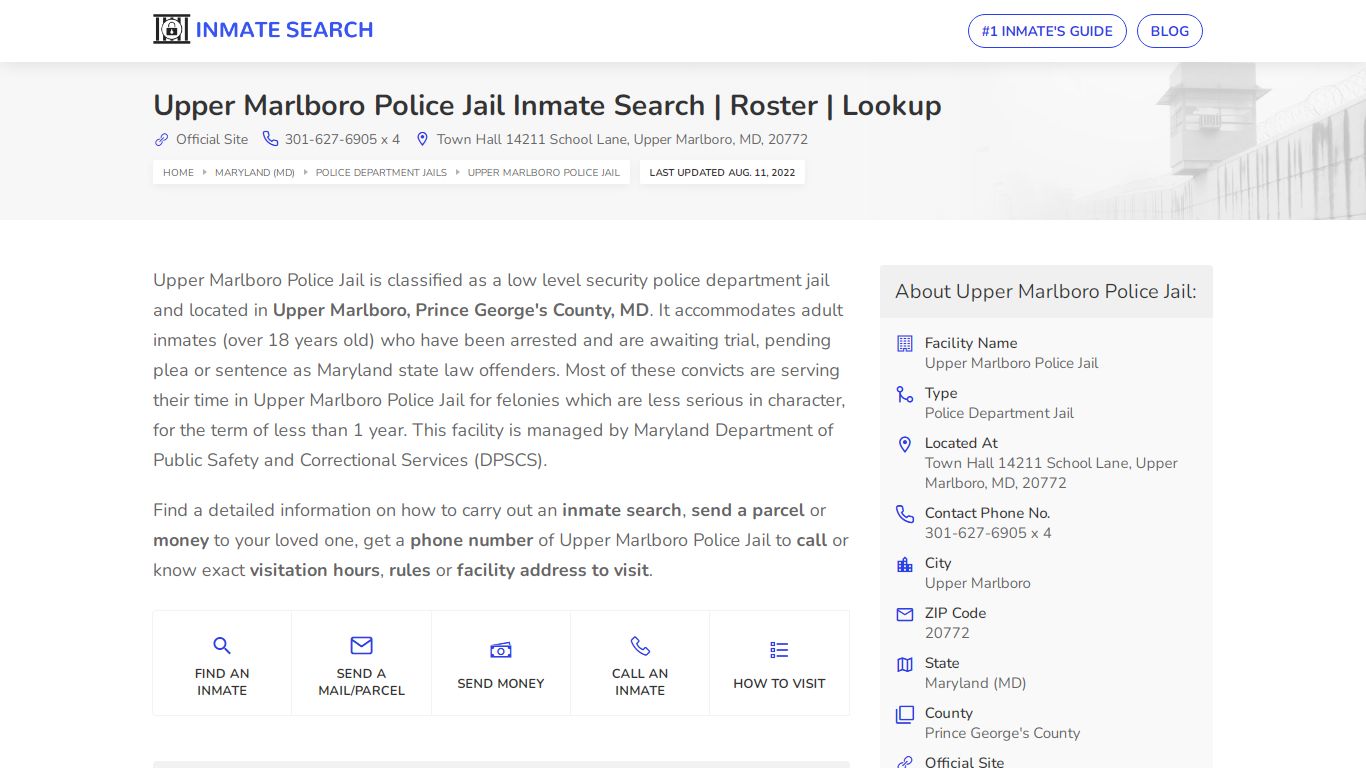
Task: Open the Blog button
Action: point(1169,31)
